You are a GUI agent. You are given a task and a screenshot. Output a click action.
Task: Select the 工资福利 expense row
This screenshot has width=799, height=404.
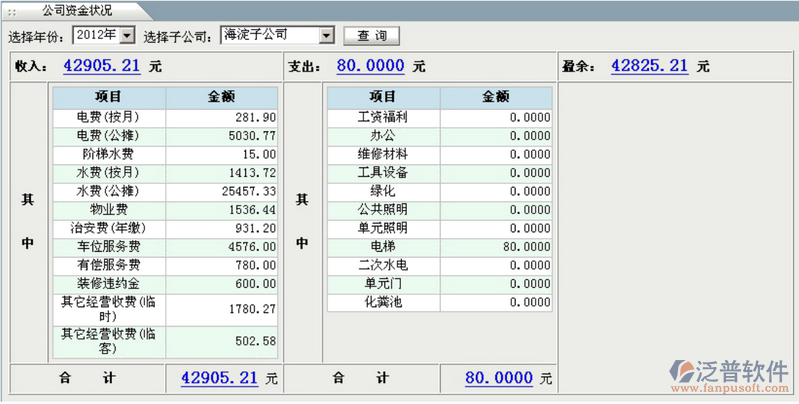pos(382,117)
